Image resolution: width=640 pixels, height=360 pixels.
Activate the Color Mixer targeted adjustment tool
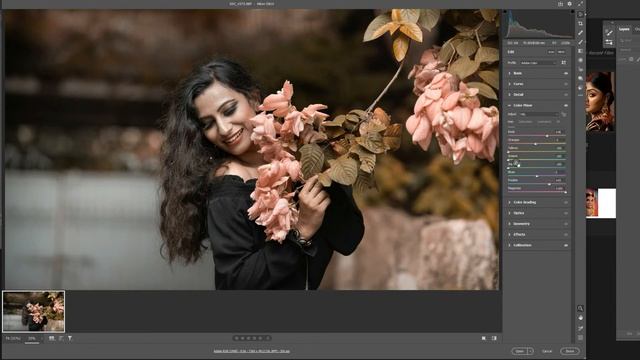pyautogui.click(x=564, y=115)
